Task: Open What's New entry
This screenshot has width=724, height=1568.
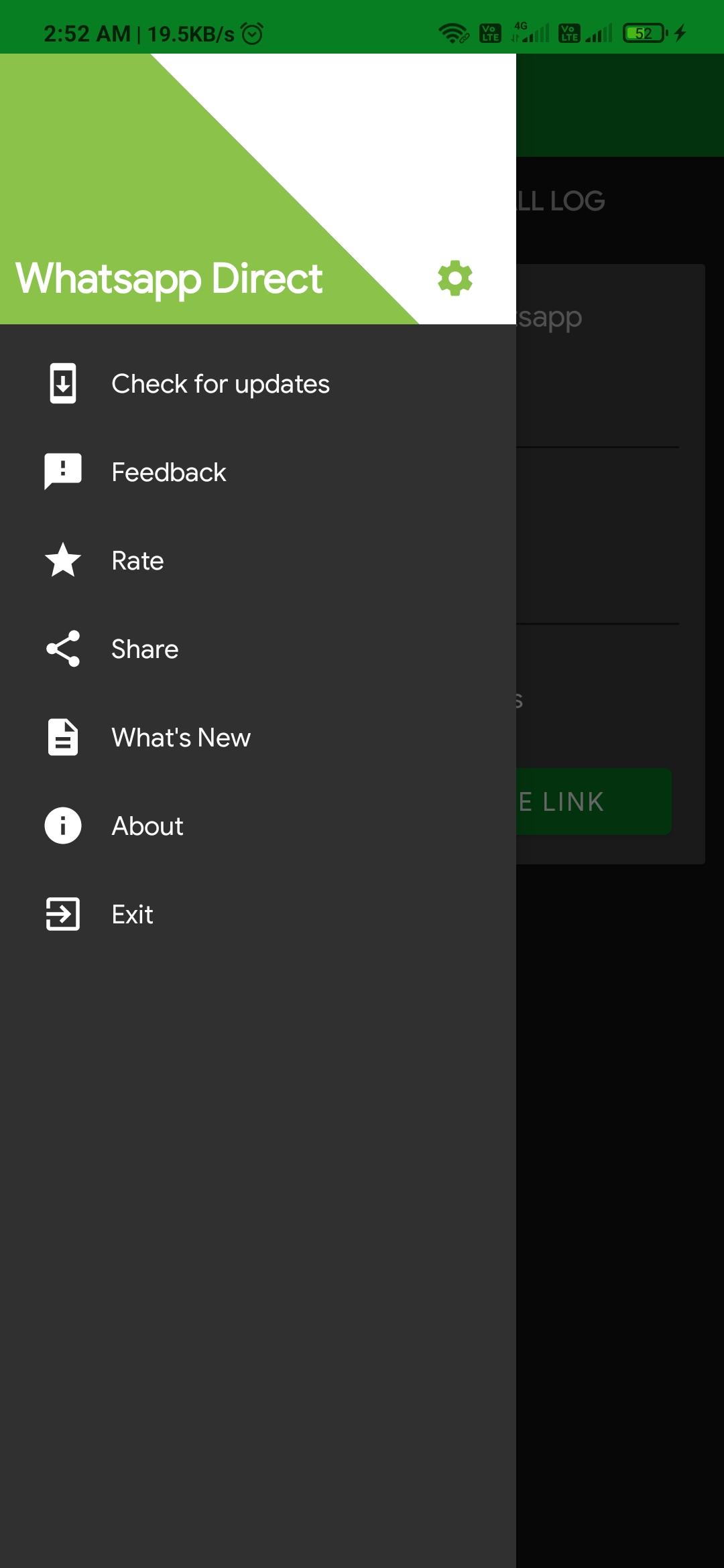Action: pos(258,737)
